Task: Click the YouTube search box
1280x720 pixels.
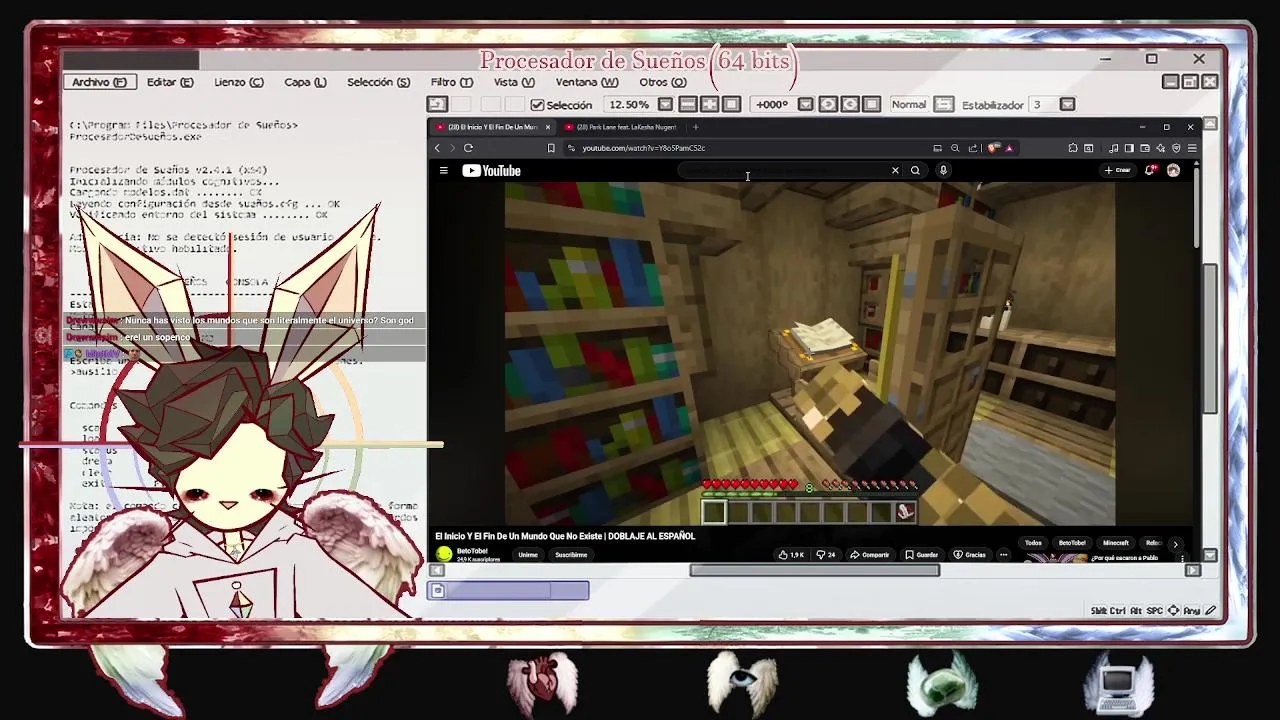Action: (785, 171)
